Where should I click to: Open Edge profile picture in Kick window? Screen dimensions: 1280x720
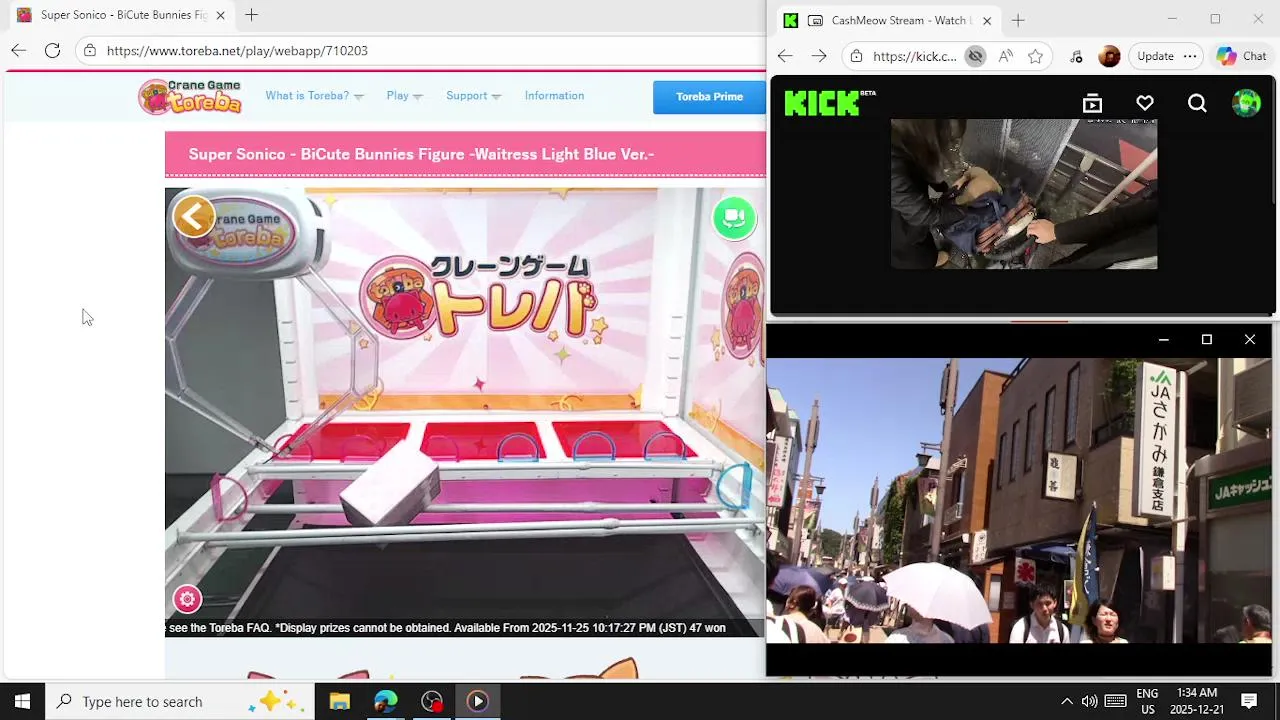tap(1109, 56)
